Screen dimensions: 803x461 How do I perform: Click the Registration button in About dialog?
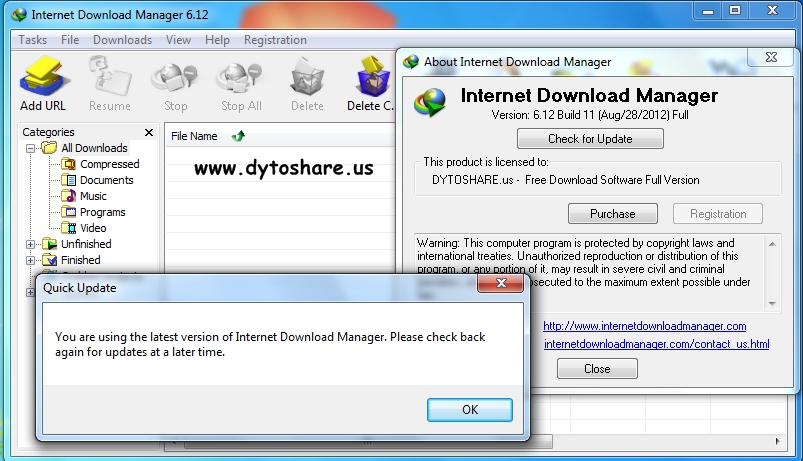(x=717, y=214)
